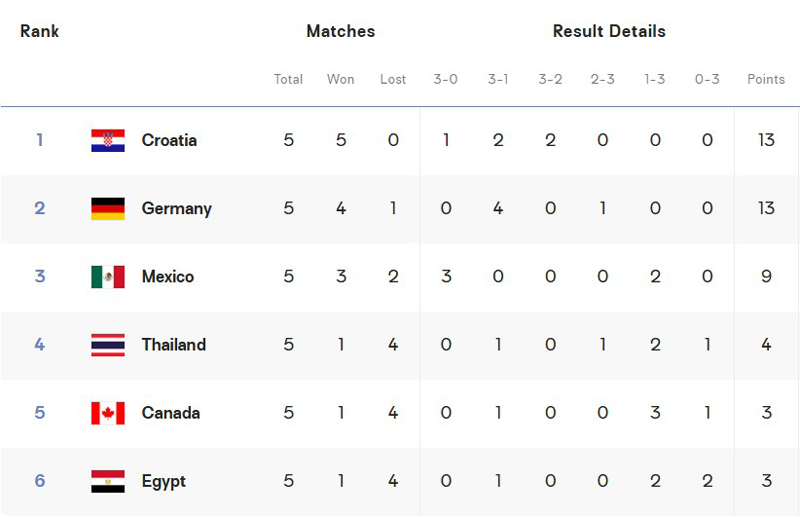Click the Egypt flag icon
This screenshot has width=800, height=517.
[108, 481]
